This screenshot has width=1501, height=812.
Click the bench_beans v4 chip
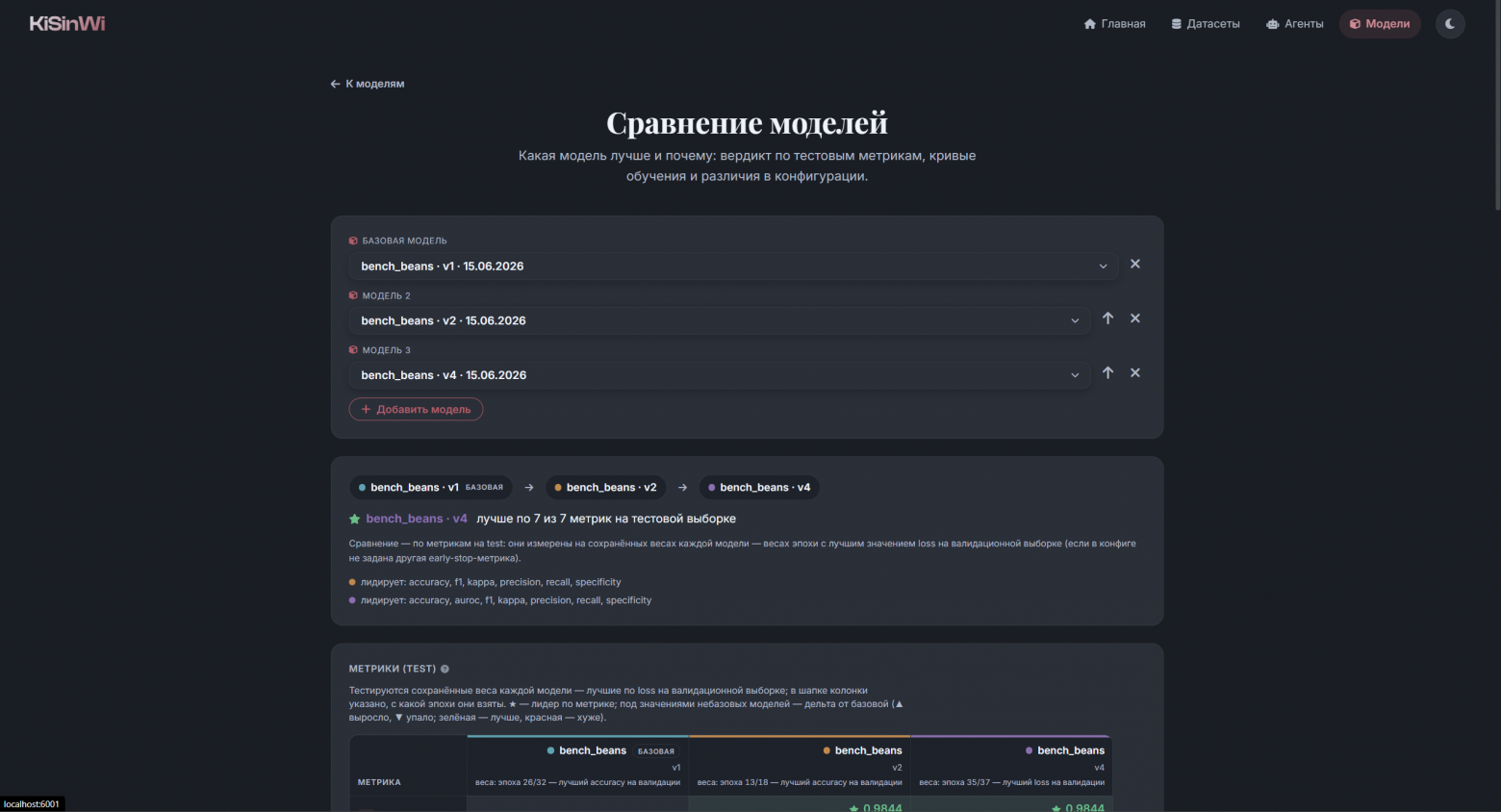759,488
